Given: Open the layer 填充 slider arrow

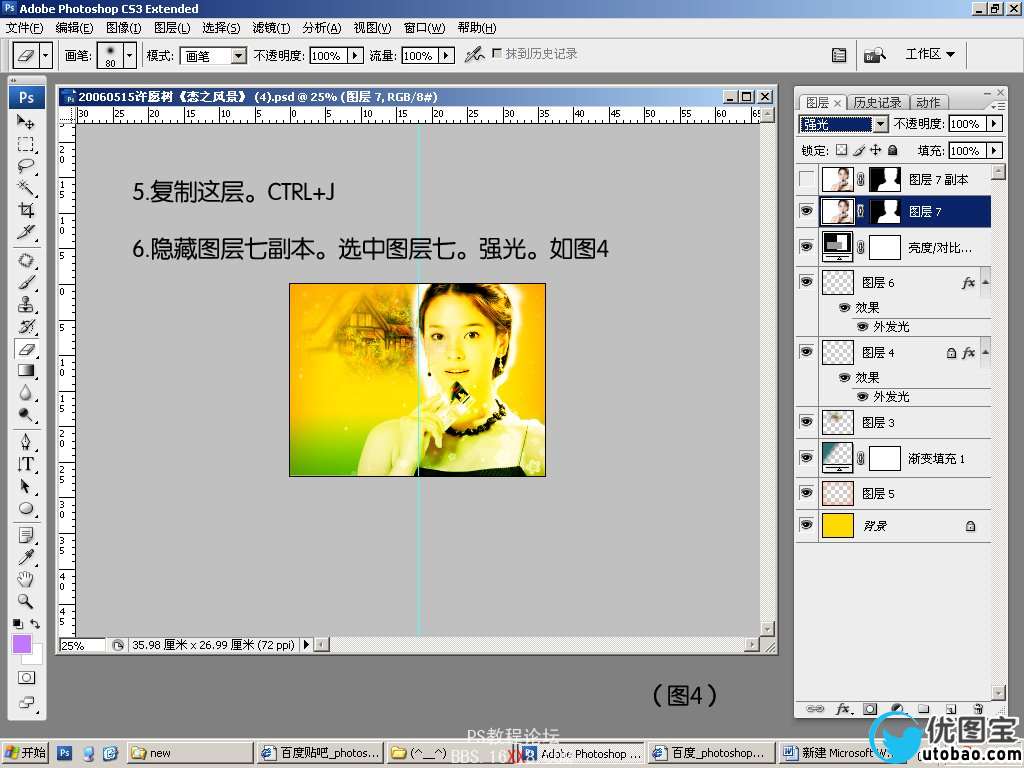Looking at the screenshot, I should coord(995,150).
